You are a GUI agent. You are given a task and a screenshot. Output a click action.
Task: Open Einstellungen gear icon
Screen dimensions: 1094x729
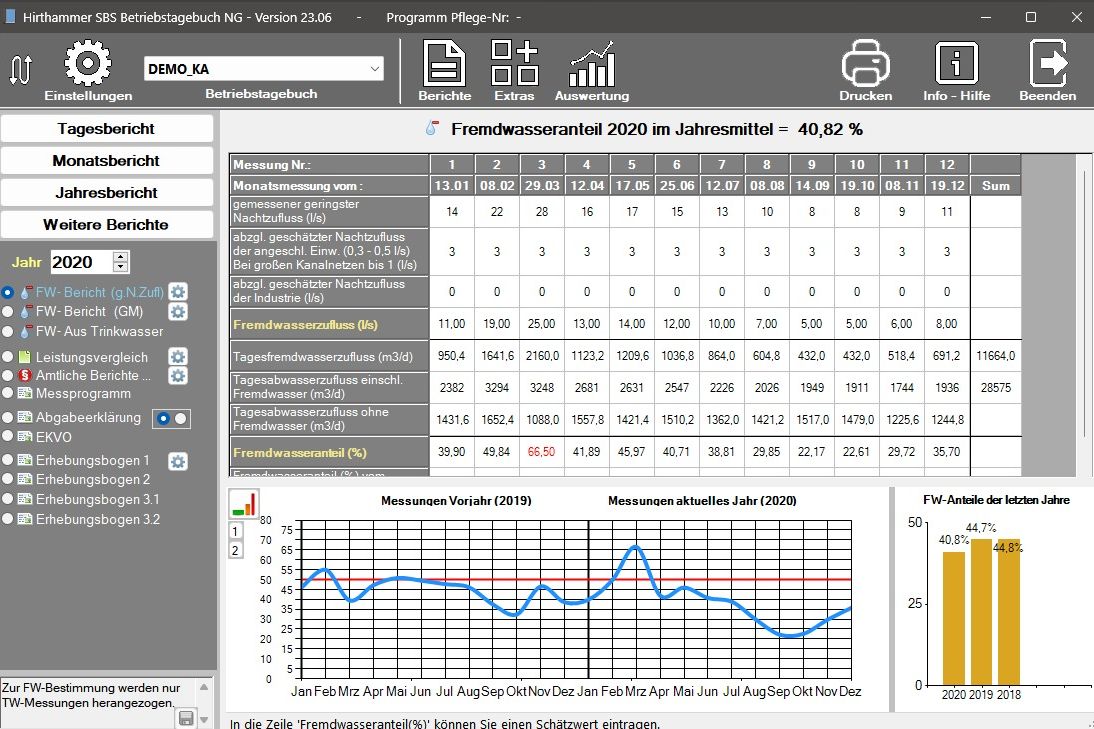click(x=87, y=63)
